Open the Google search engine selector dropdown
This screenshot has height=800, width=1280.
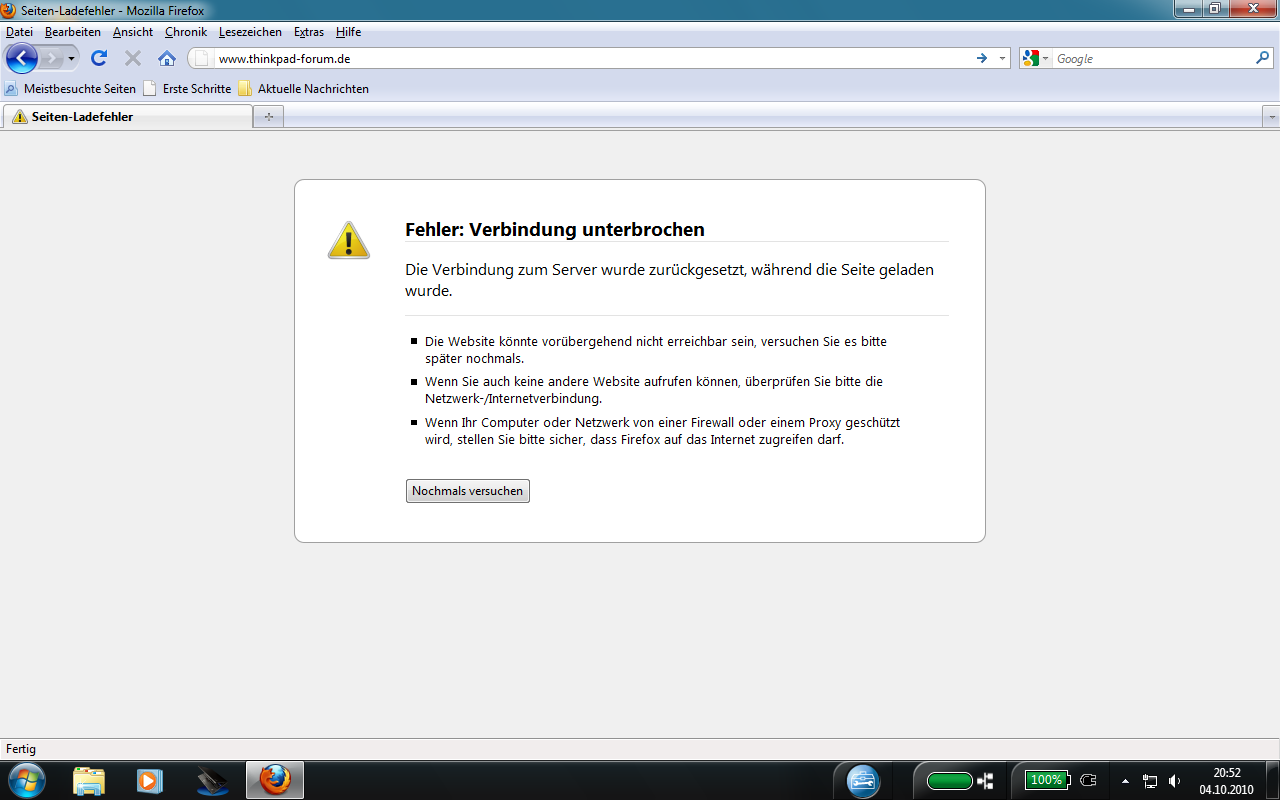(x=1035, y=58)
